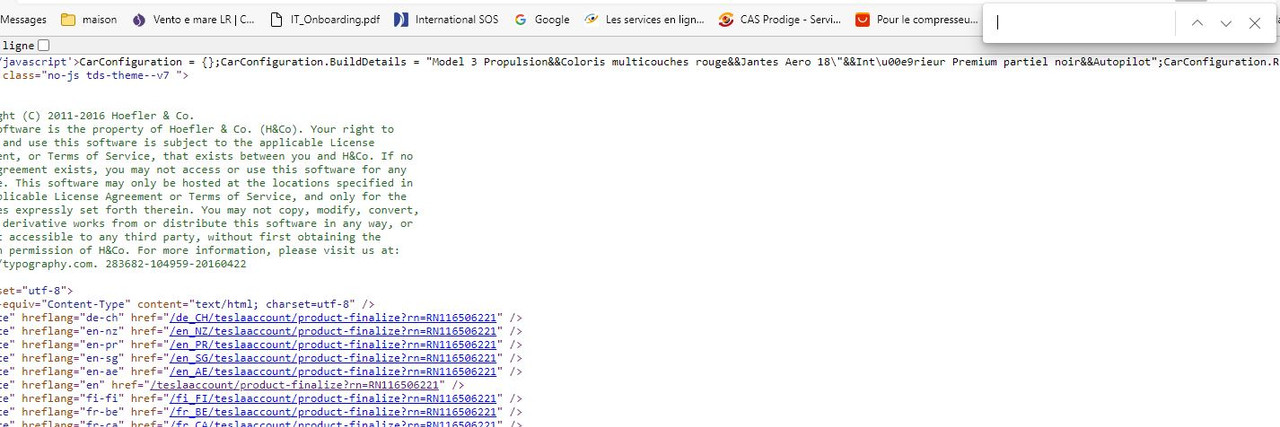The height and width of the screenshot is (427, 1280).
Task: Open the Messages bookmark
Action: tap(23, 19)
